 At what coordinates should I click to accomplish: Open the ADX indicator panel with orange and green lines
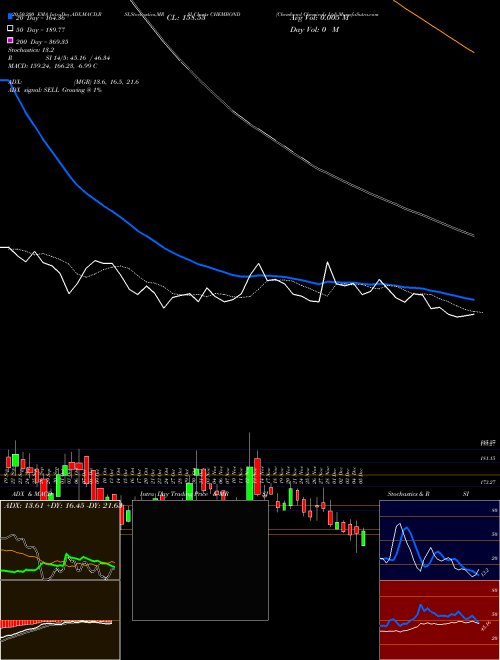coord(60,540)
